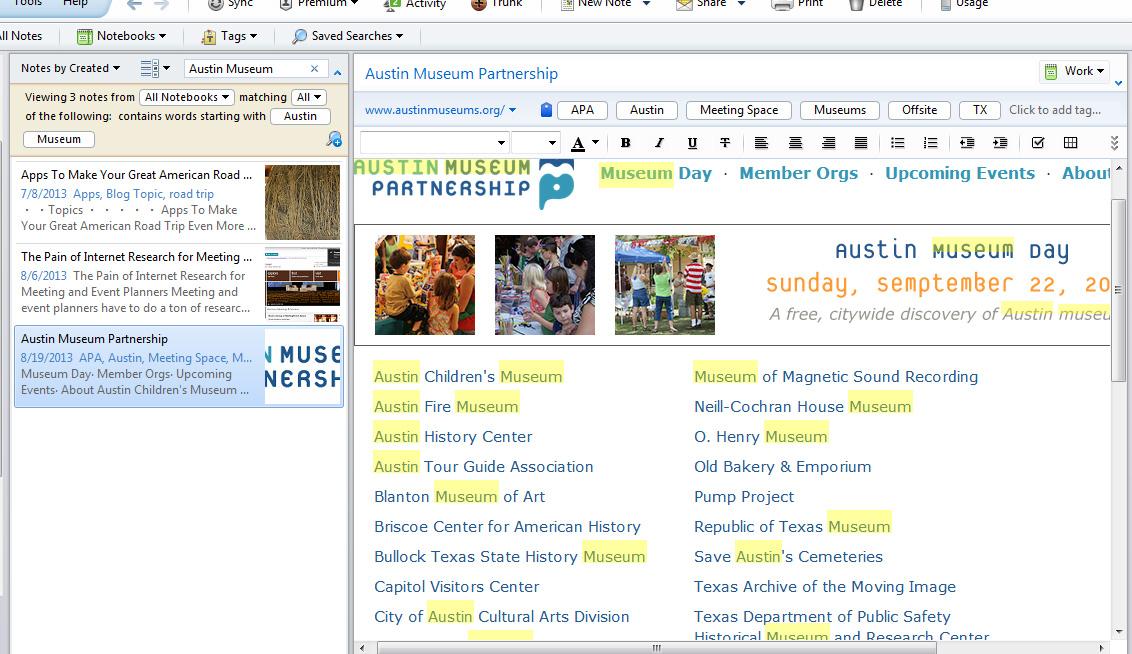Align text left
The width and height of the screenshot is (1132, 654).
click(761, 143)
